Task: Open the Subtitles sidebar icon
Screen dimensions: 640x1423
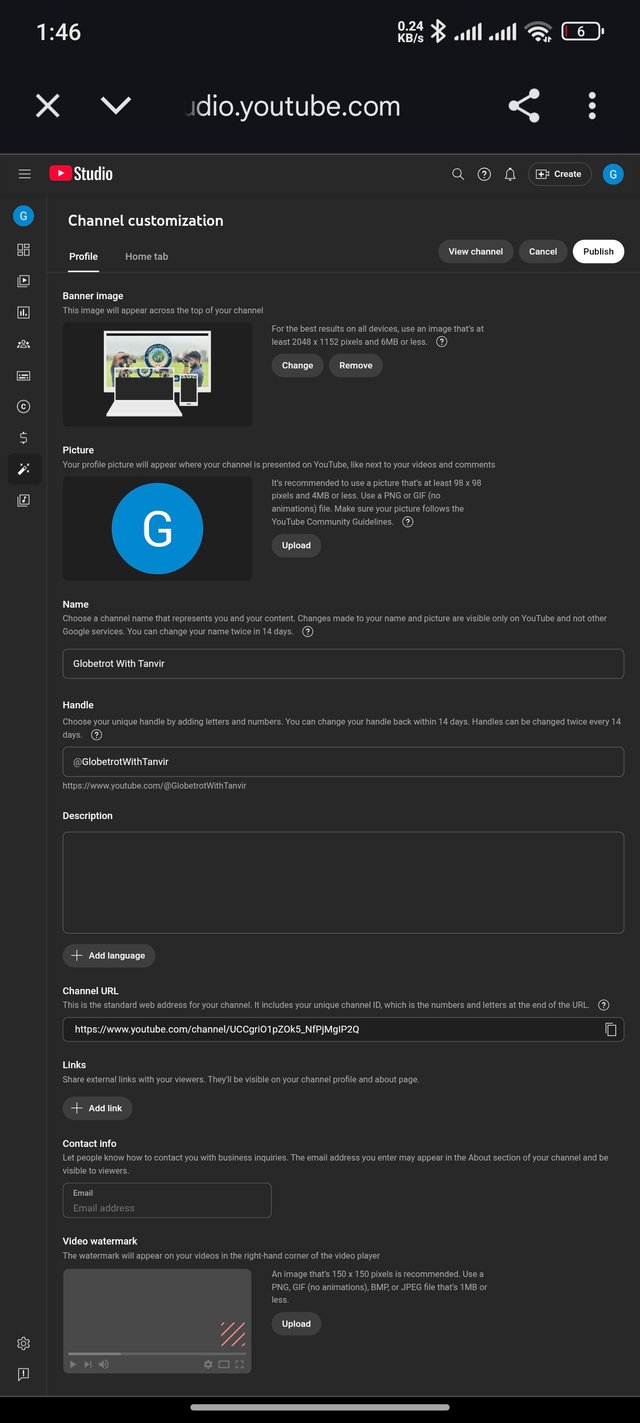Action: pyautogui.click(x=23, y=375)
